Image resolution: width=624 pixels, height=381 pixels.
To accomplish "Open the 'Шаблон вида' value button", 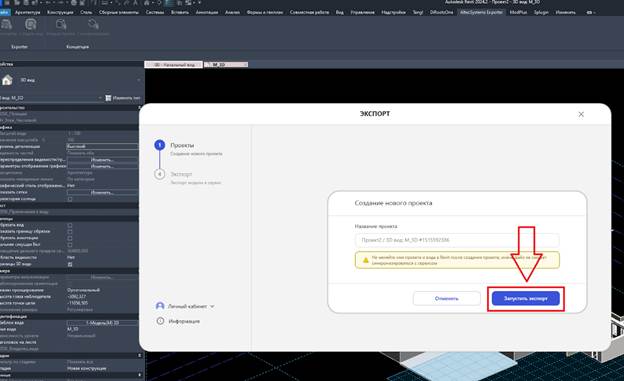I will click(102, 323).
